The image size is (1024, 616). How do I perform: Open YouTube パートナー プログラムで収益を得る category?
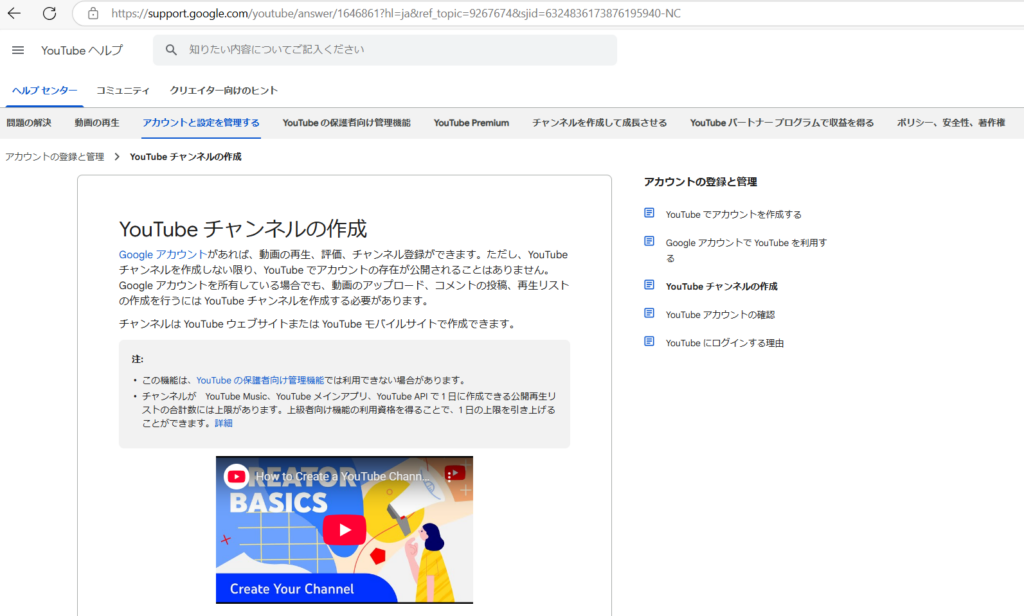tap(781, 123)
